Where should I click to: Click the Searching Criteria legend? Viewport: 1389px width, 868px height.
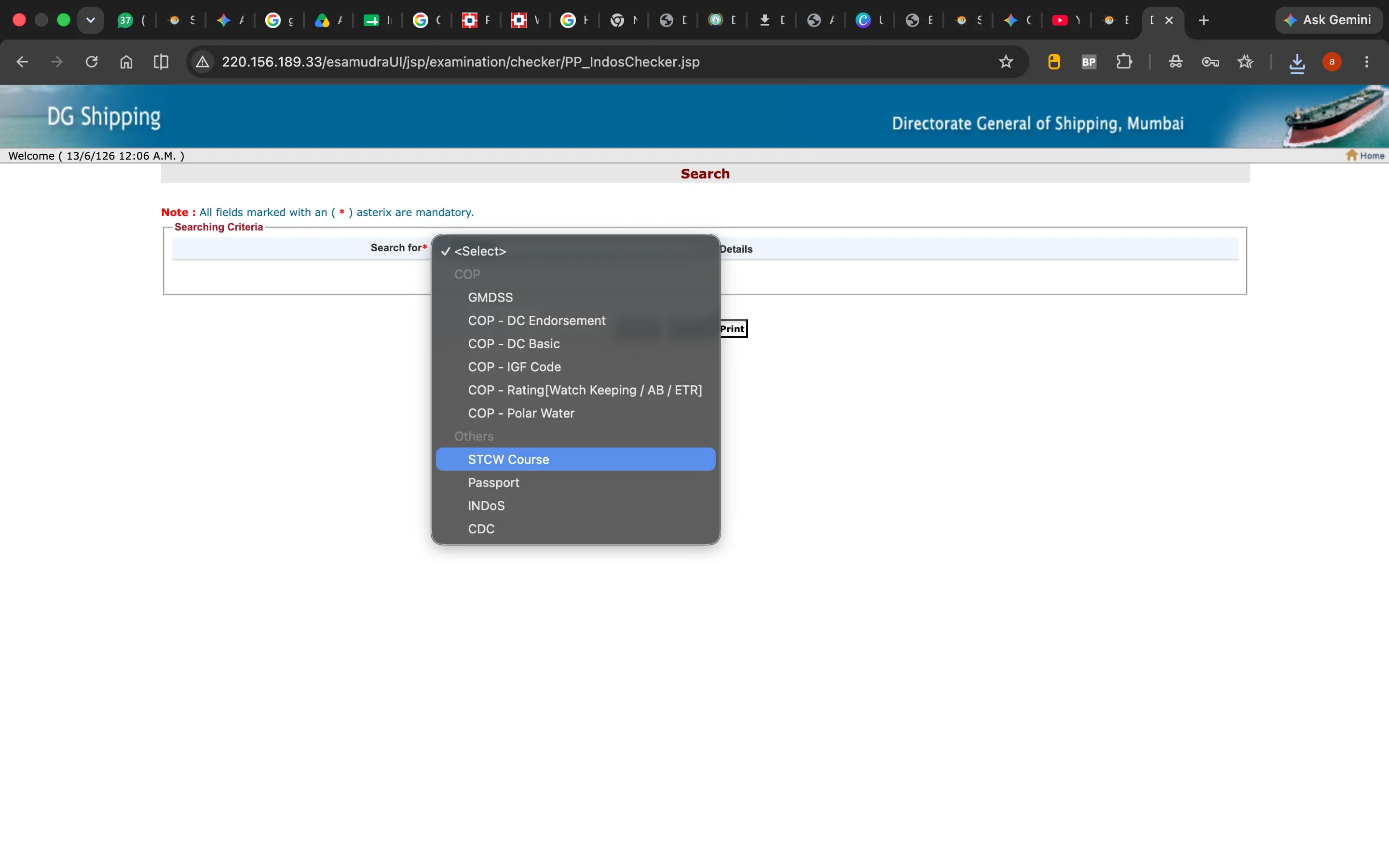[x=218, y=227]
